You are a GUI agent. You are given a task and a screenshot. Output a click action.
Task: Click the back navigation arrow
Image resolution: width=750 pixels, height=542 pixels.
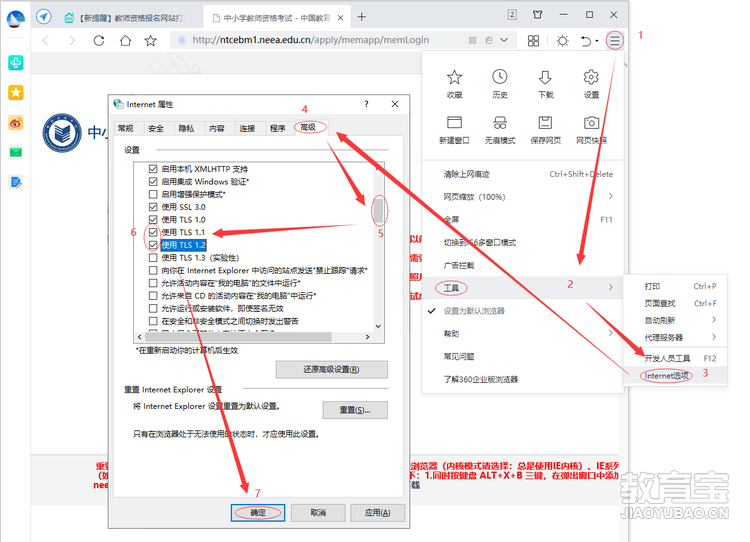coord(45,41)
